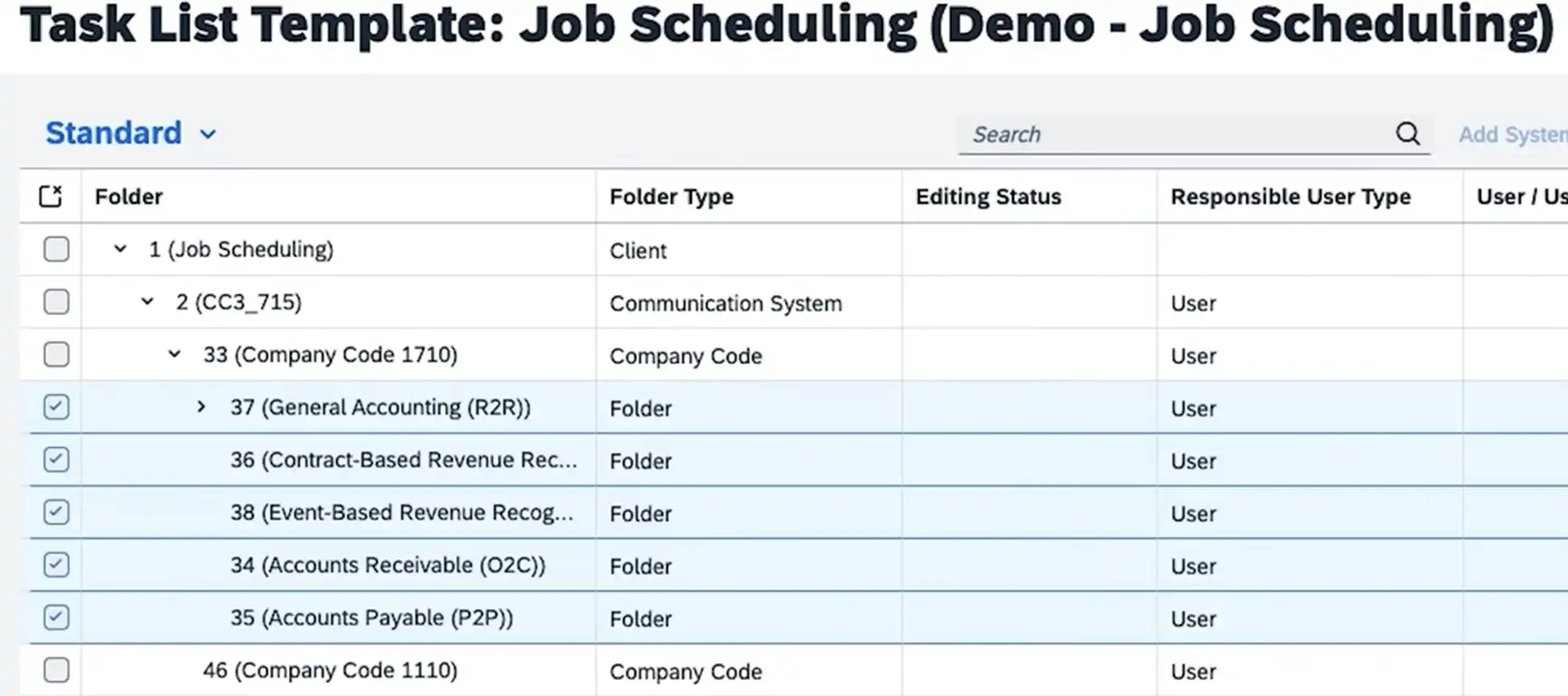Click the deselect all icon in the table header
The image size is (1568, 696).
[51, 196]
